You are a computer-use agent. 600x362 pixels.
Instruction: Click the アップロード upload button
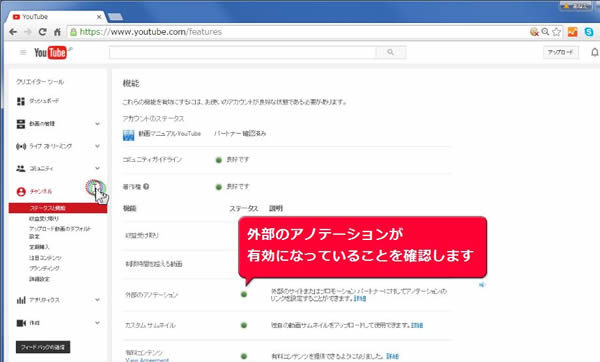pyautogui.click(x=561, y=52)
